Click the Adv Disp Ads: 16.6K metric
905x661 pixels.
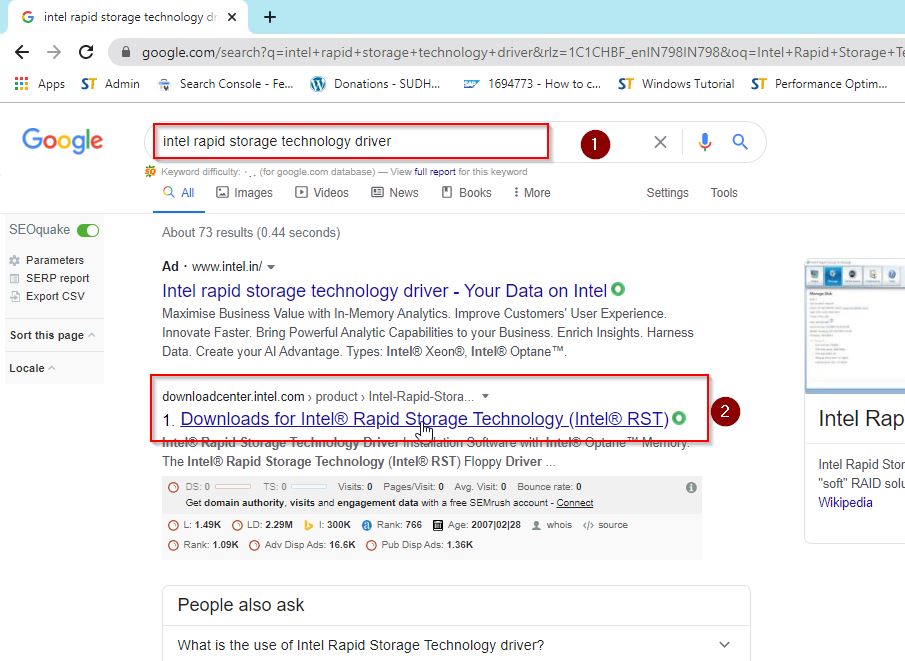pos(302,545)
